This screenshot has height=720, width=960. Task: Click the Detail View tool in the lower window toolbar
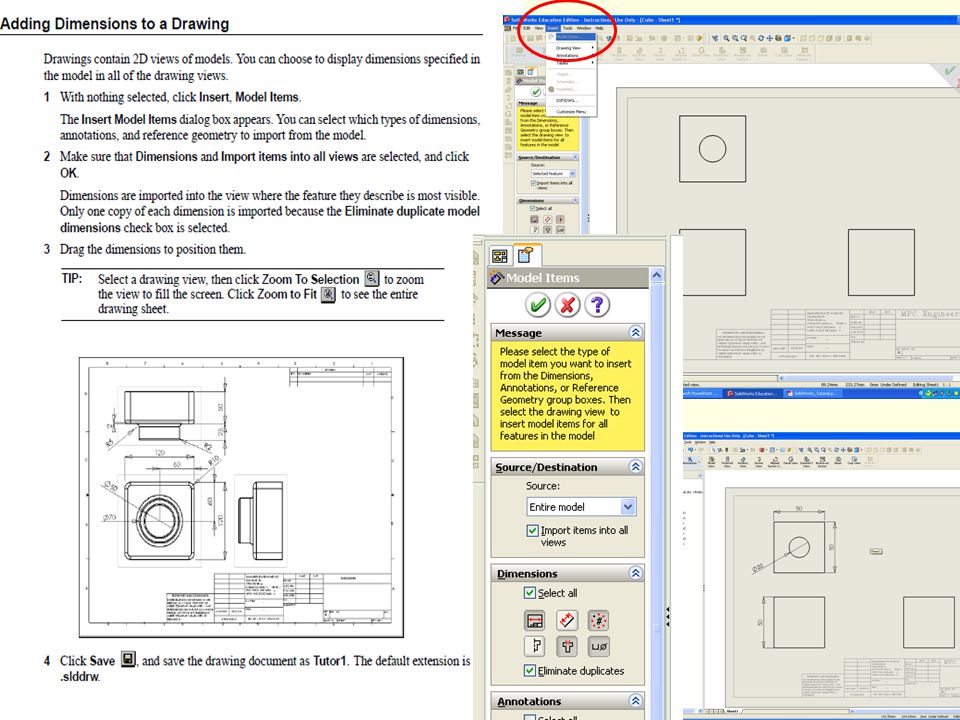(x=790, y=462)
